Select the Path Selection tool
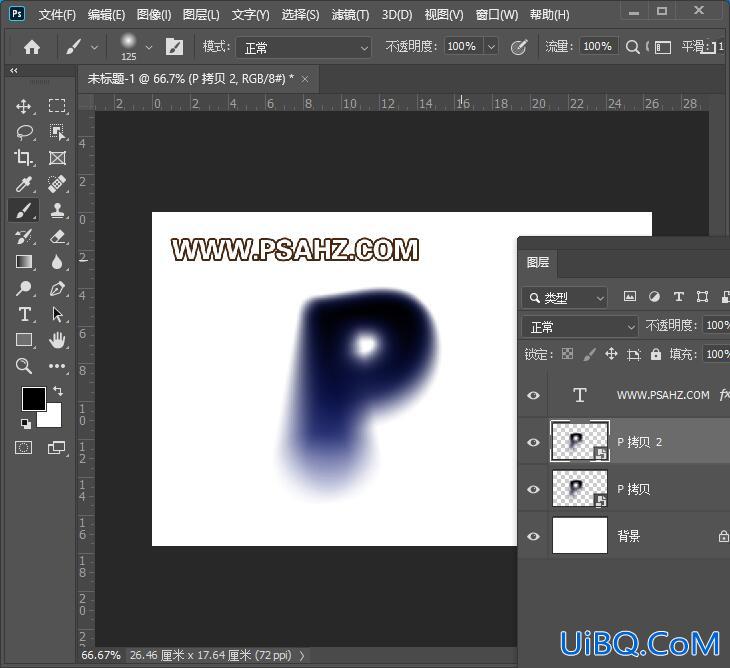 57,315
